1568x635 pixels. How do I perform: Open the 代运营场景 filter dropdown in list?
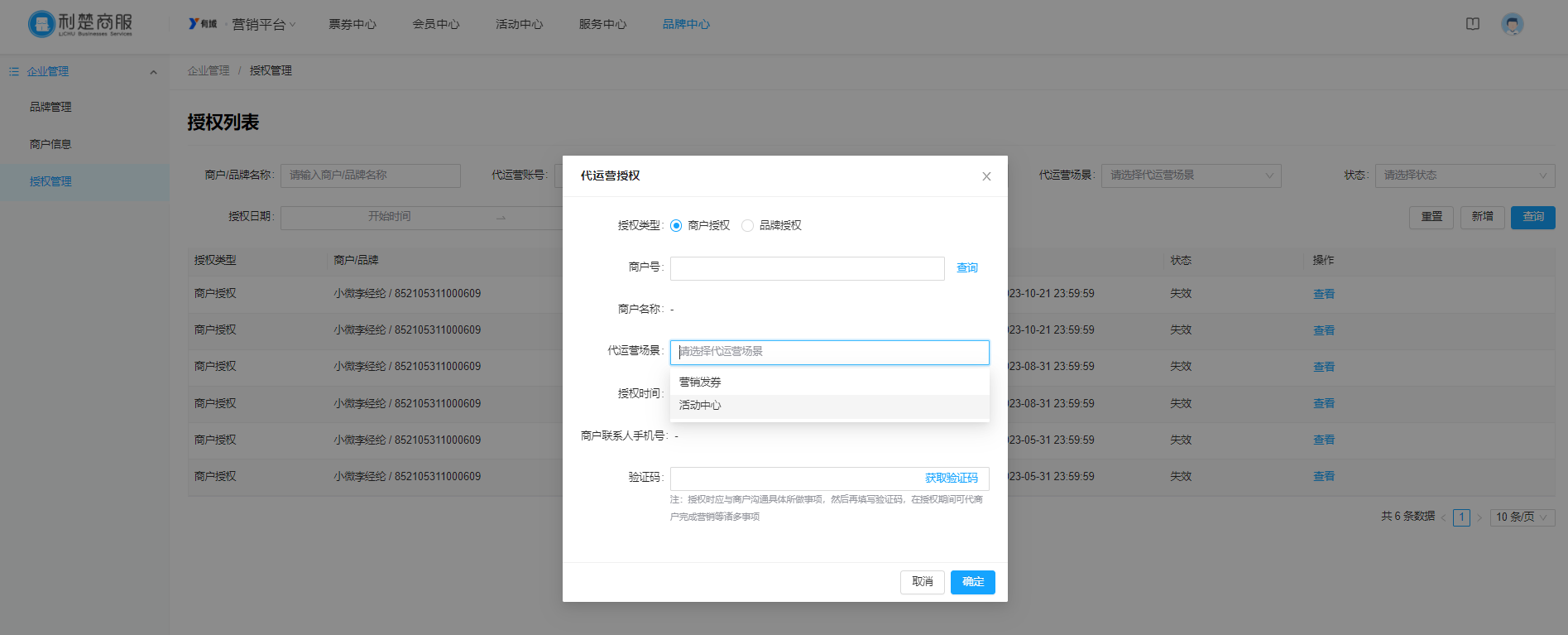(x=1192, y=176)
